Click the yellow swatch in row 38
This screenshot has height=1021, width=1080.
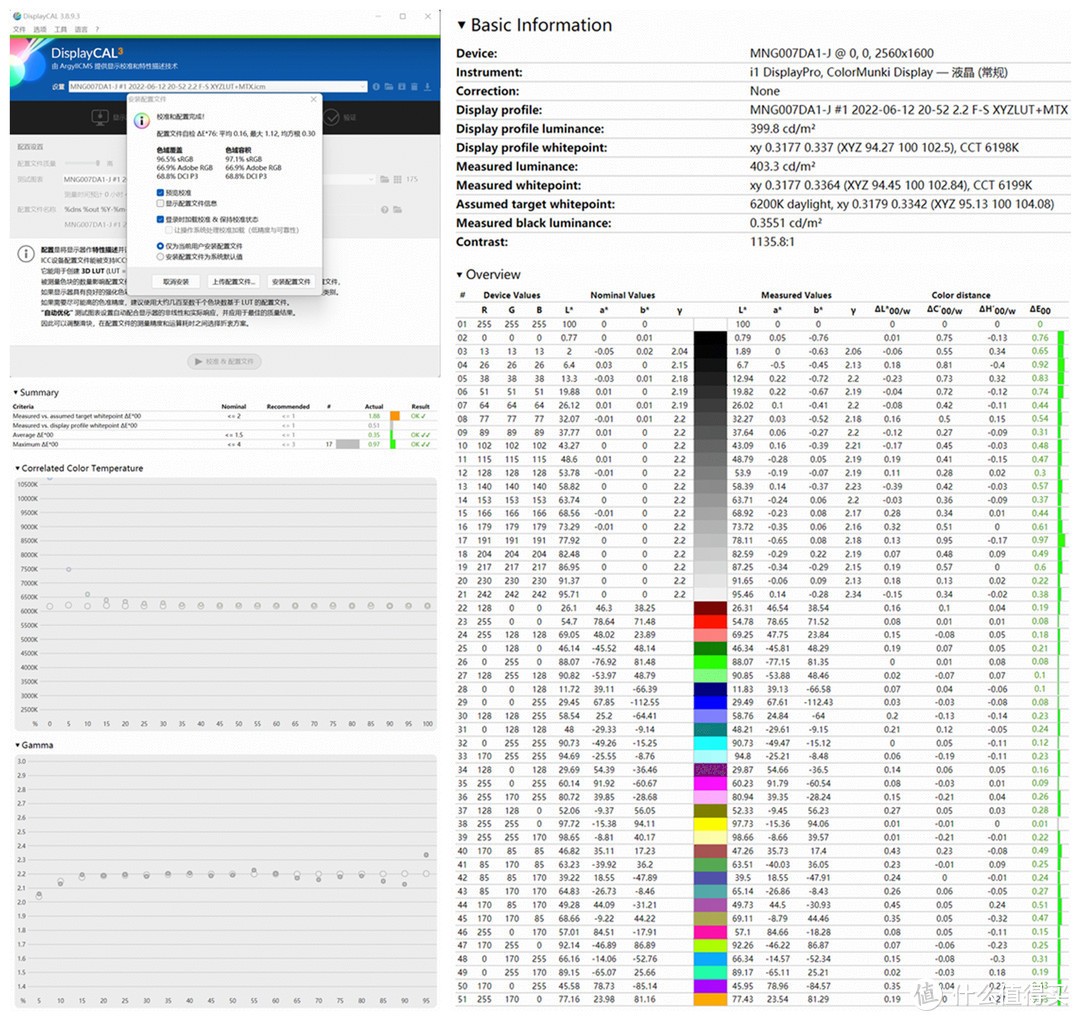point(710,824)
